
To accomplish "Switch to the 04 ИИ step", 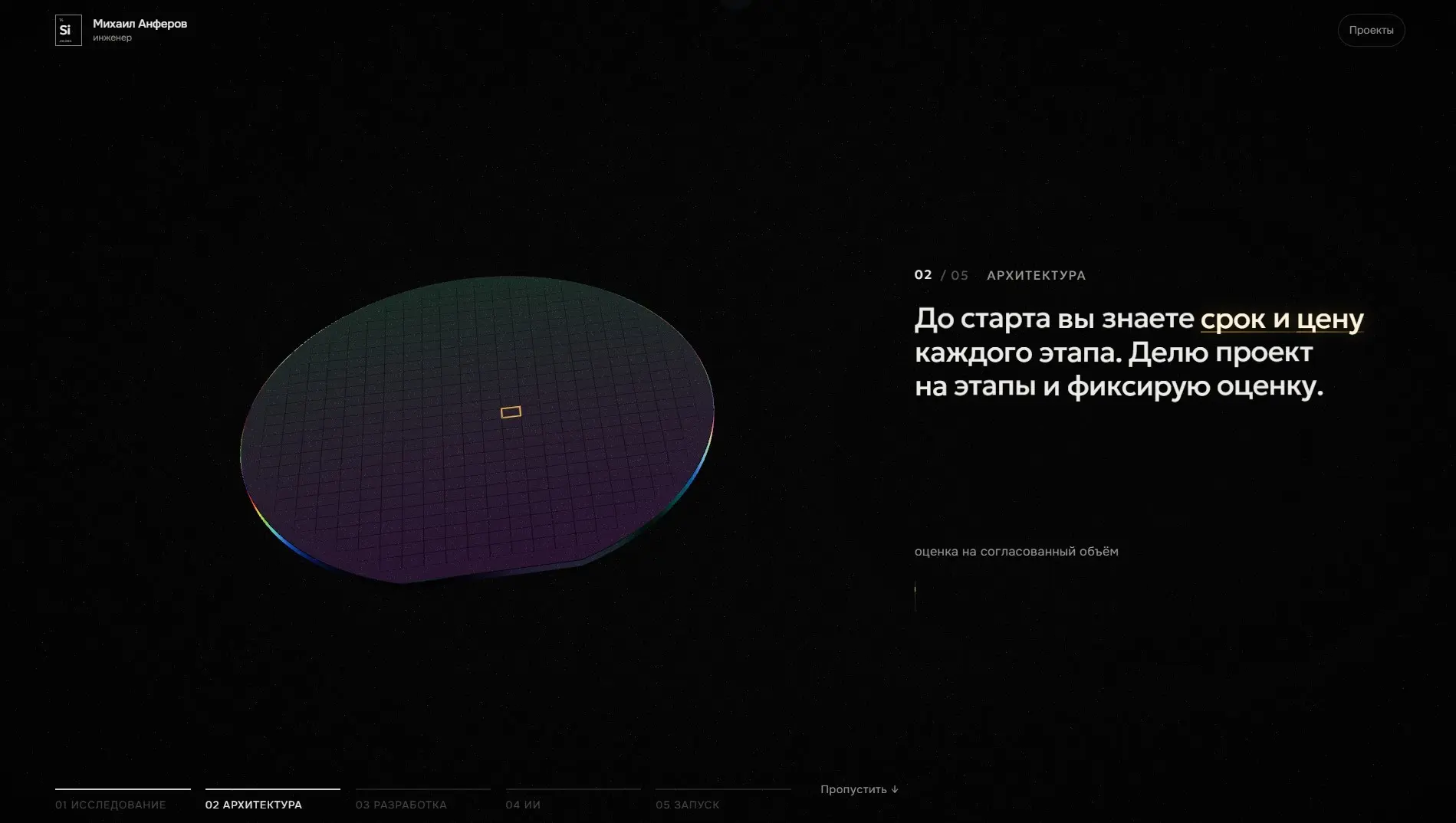I will 573,801.
